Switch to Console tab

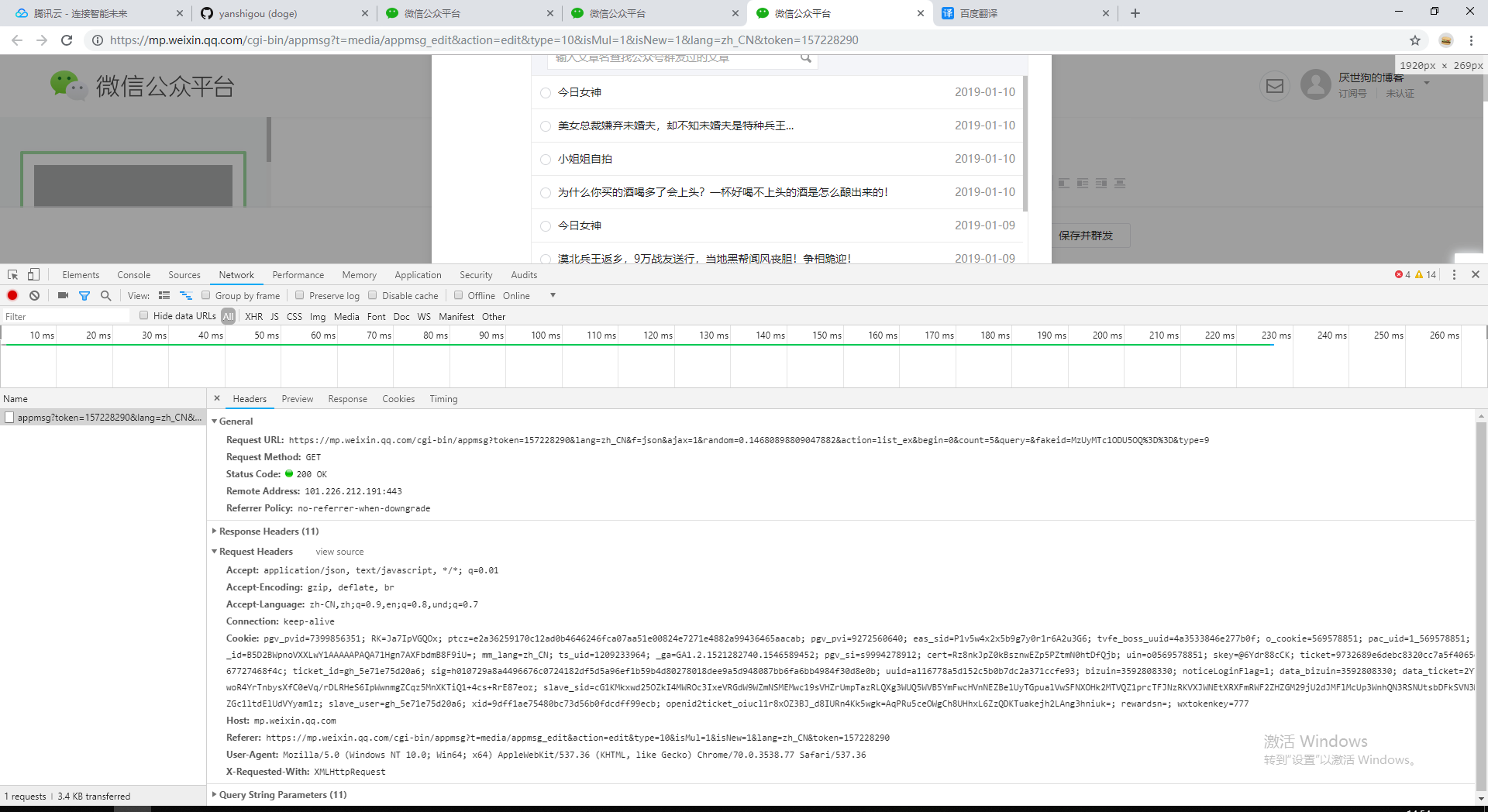click(x=134, y=275)
